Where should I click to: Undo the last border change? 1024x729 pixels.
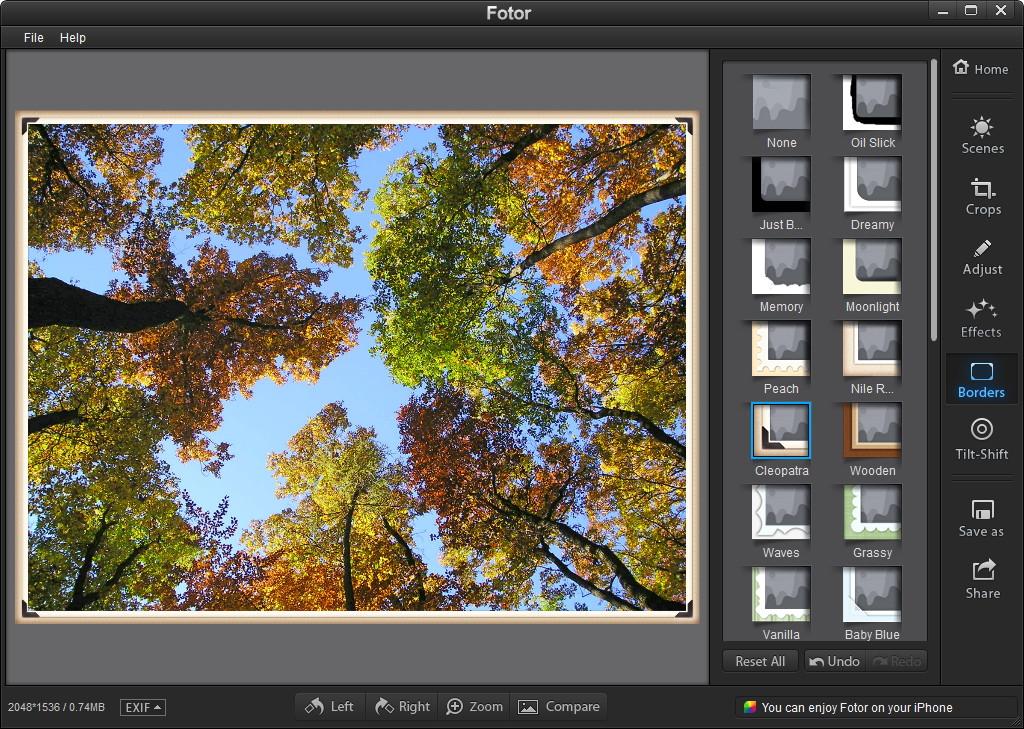pos(835,661)
